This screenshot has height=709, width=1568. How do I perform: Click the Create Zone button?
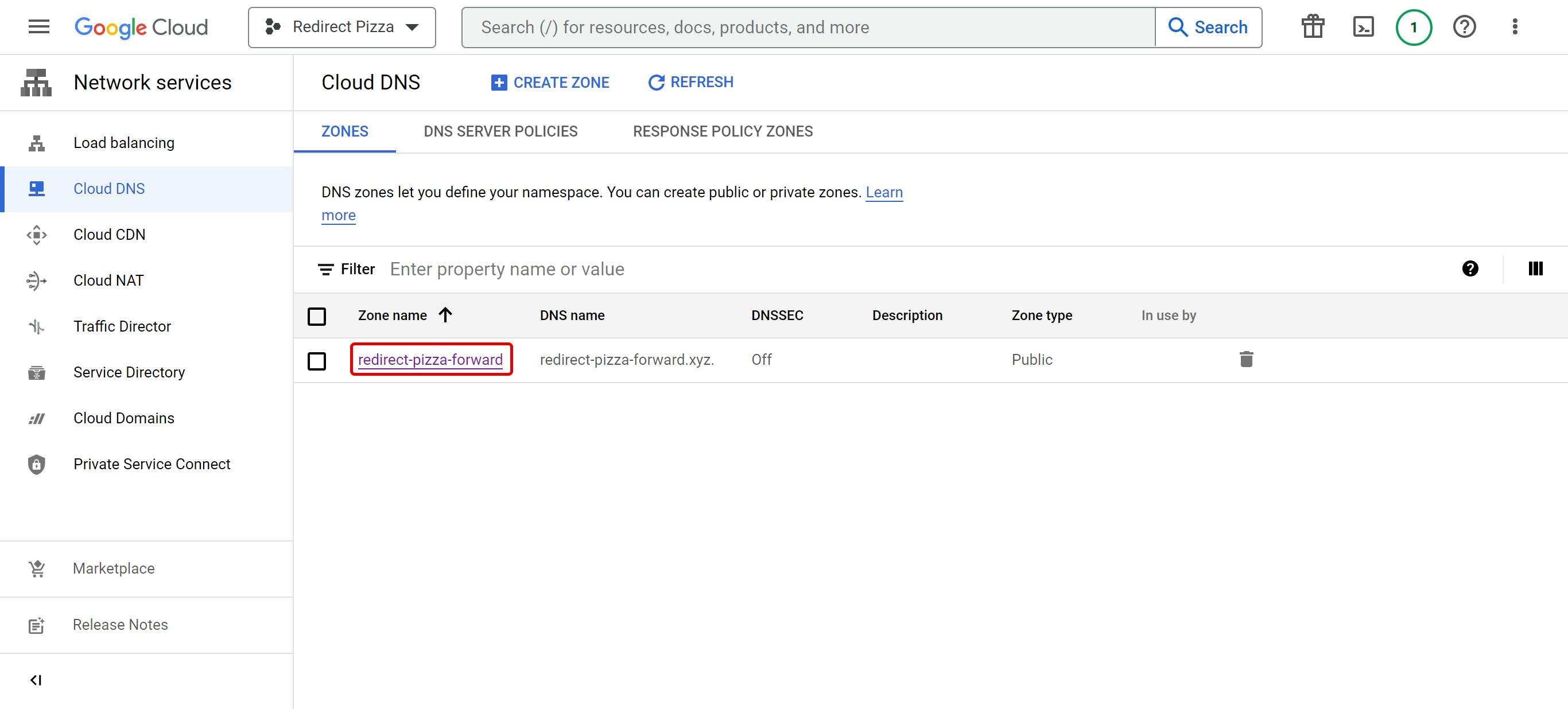[x=550, y=82]
